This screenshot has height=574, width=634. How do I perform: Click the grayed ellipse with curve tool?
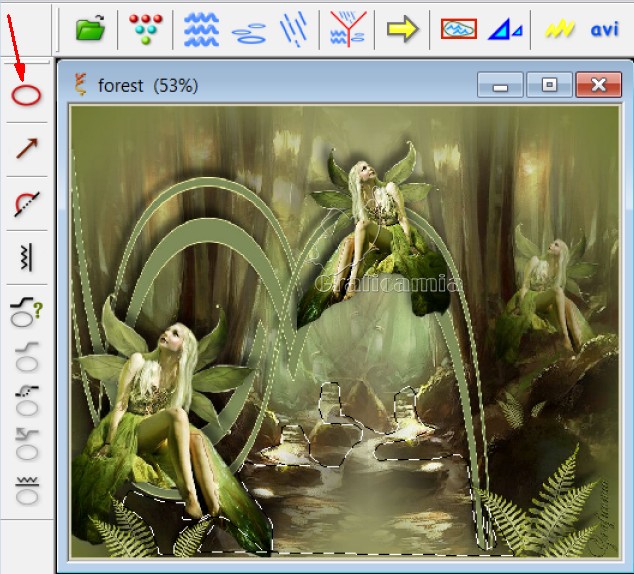tap(27, 357)
